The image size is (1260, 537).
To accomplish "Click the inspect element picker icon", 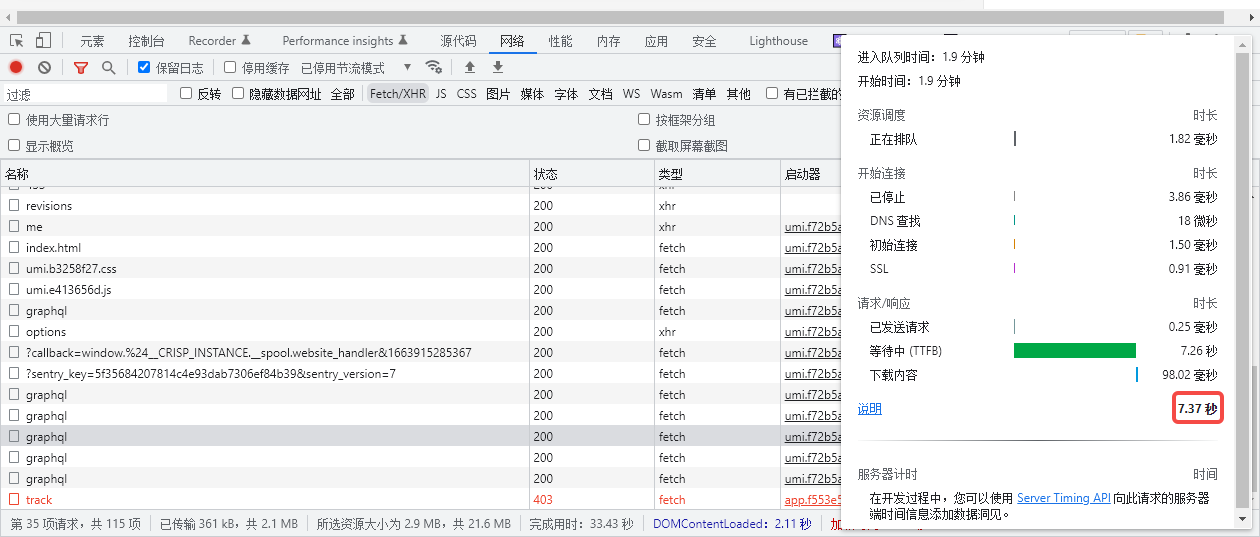I will (x=17, y=41).
